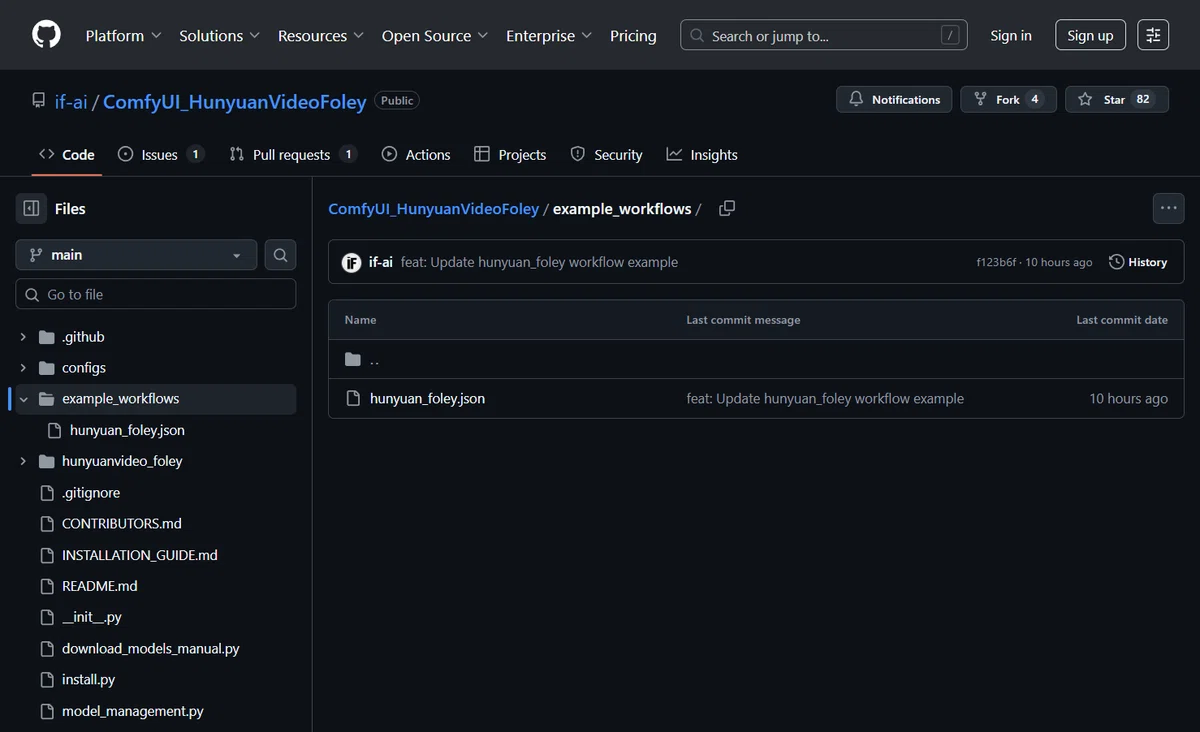
Task: Open the Open Source menu
Action: [x=434, y=35]
